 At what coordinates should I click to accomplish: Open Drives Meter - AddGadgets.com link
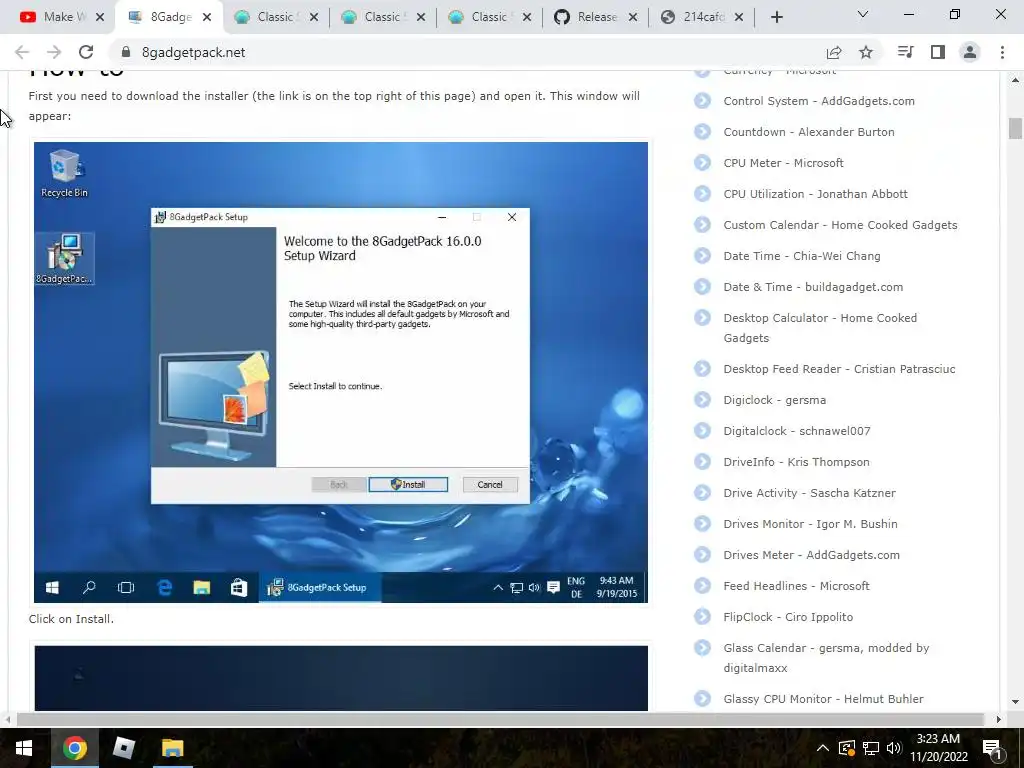click(811, 555)
